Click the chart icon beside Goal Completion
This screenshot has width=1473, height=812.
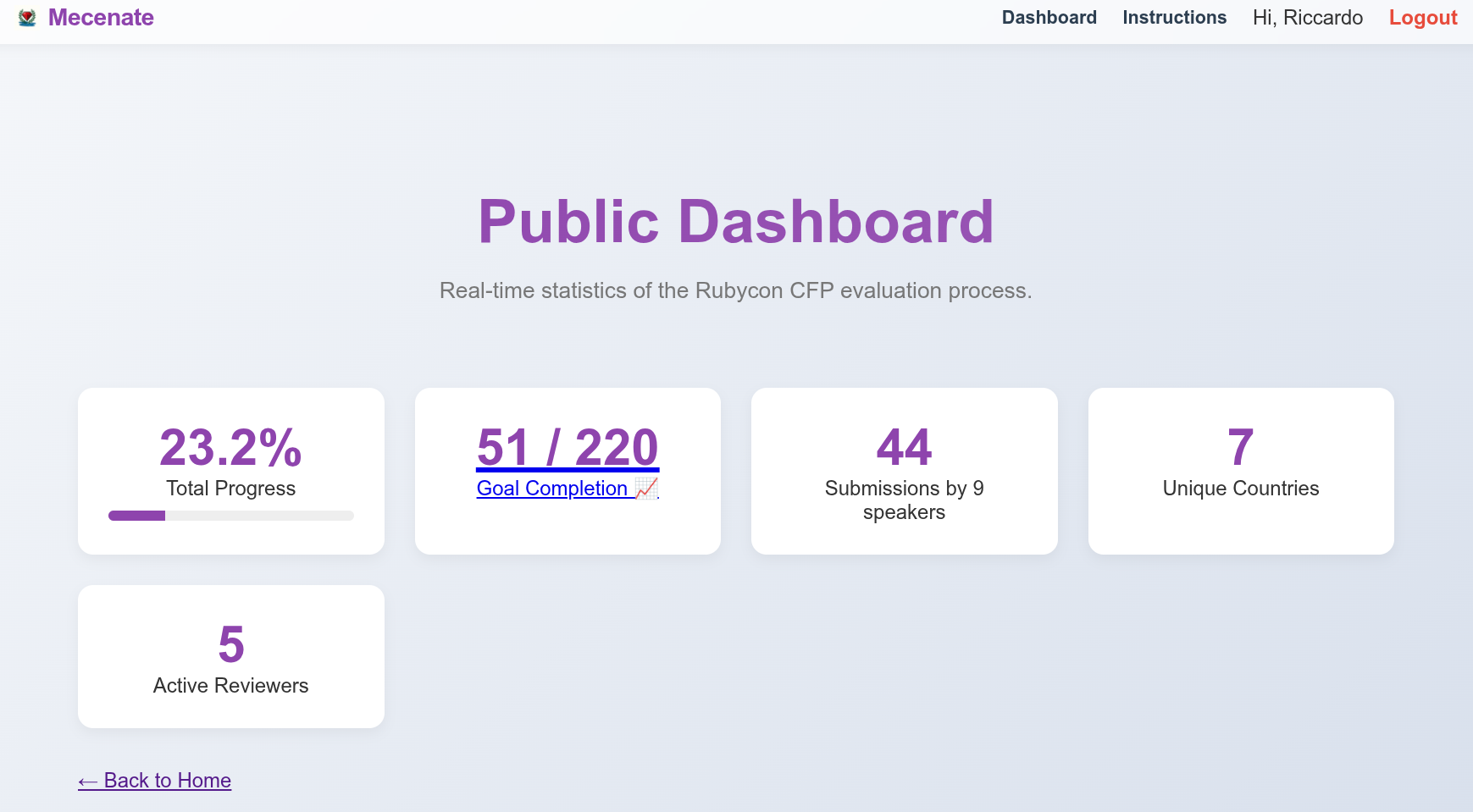click(x=646, y=489)
